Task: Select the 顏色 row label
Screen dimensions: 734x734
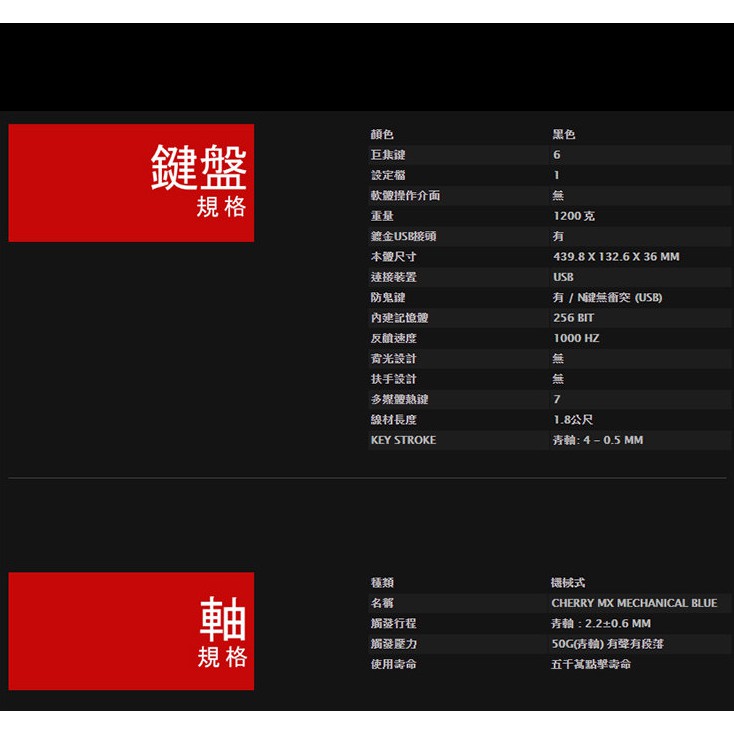Action: click(x=382, y=135)
